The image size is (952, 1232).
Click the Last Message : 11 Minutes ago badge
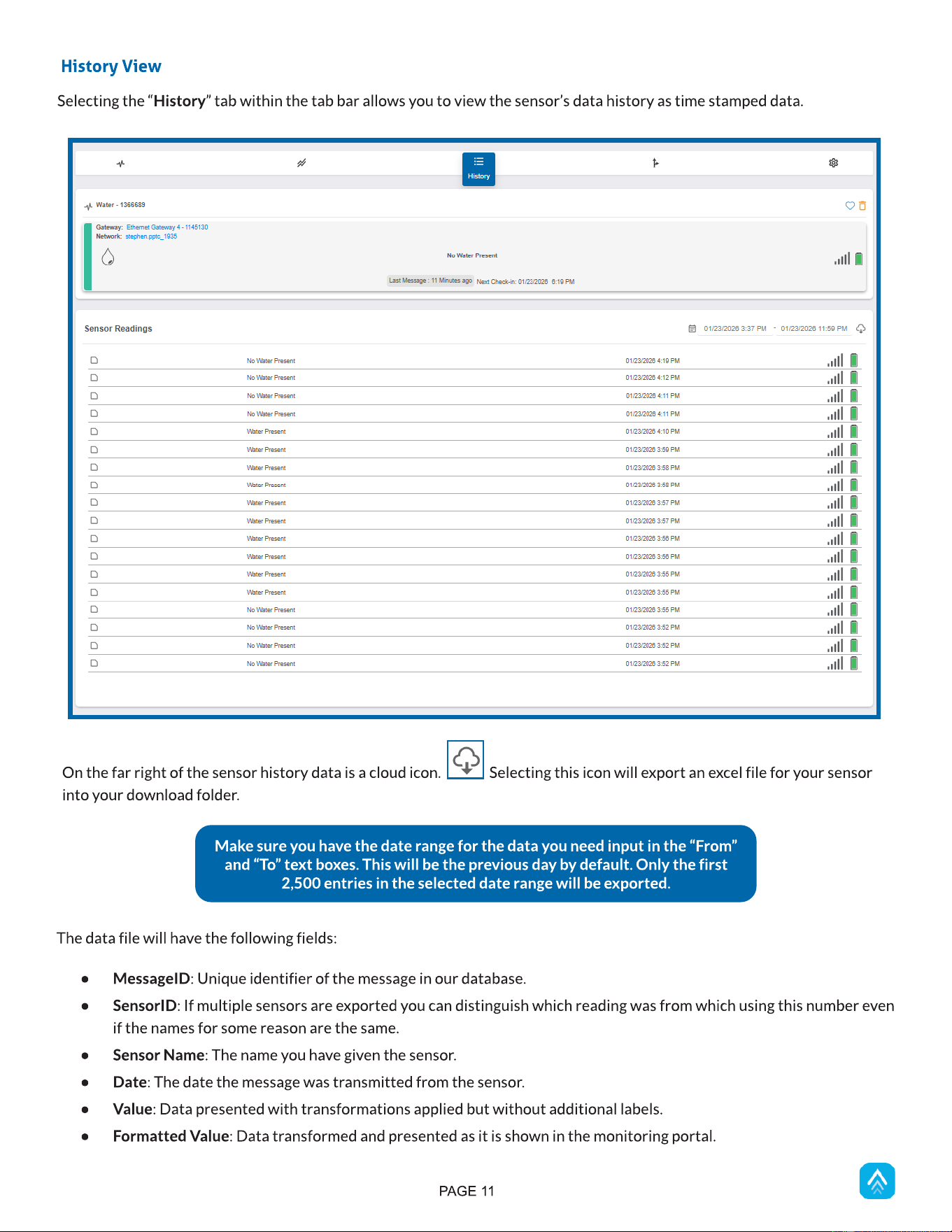point(431,281)
